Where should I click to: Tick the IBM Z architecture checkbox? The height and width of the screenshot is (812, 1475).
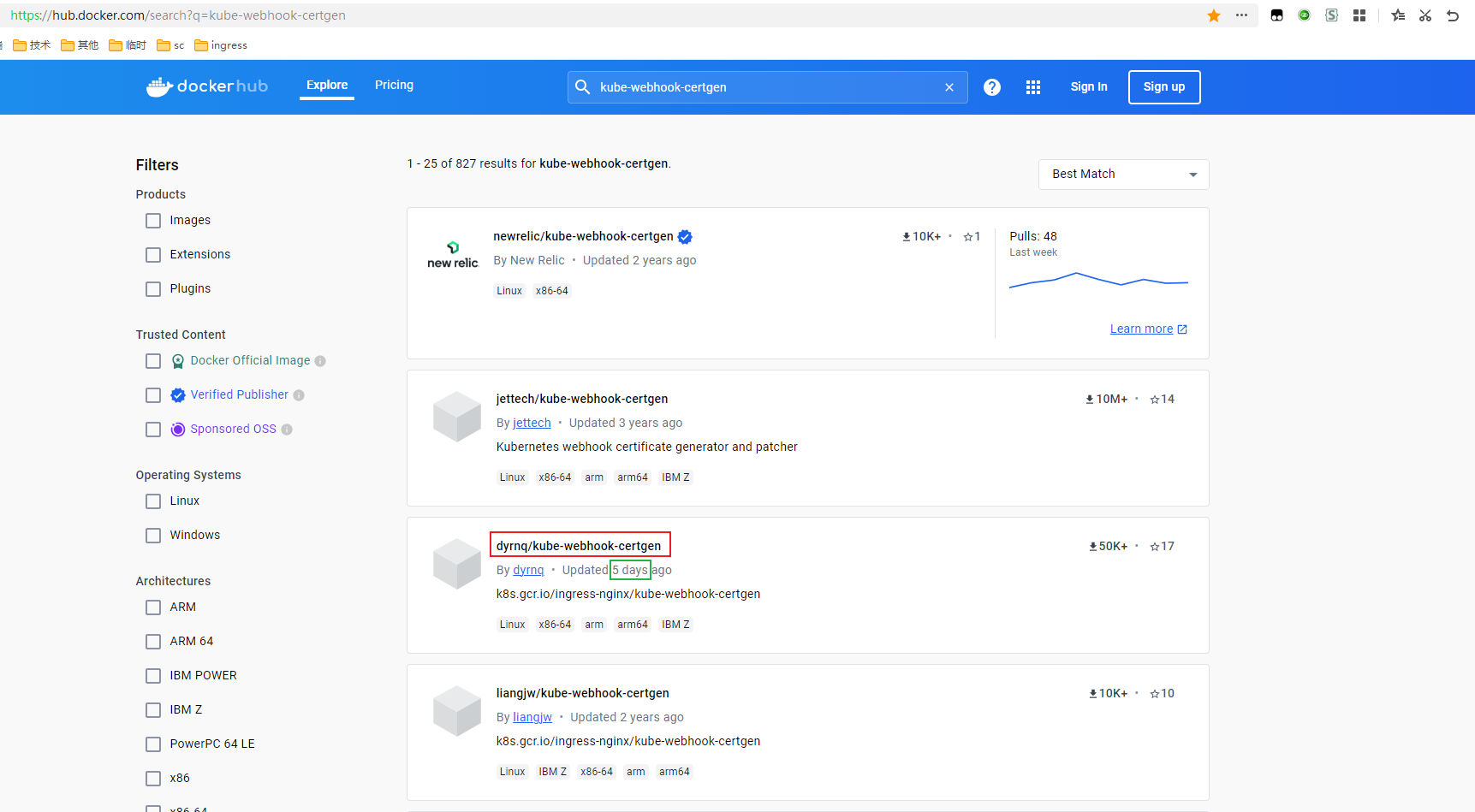(153, 710)
